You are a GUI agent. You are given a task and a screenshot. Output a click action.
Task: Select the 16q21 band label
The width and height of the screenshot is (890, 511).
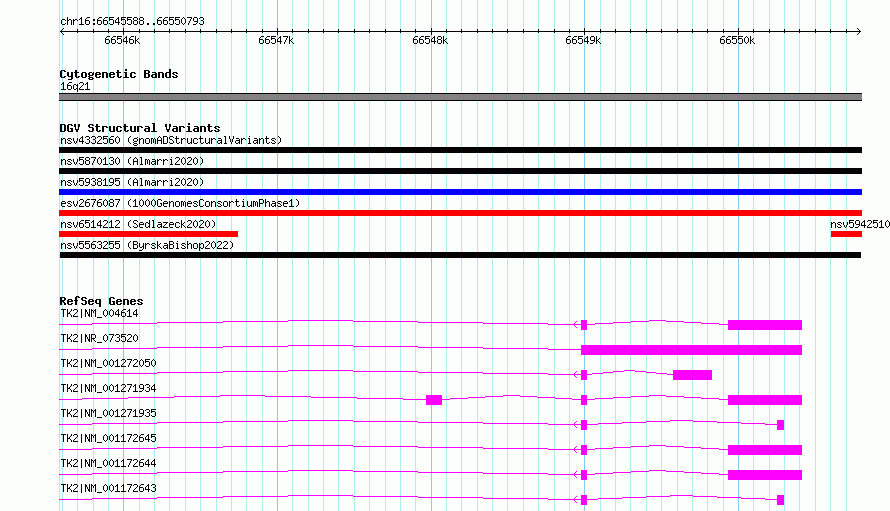tap(75, 86)
